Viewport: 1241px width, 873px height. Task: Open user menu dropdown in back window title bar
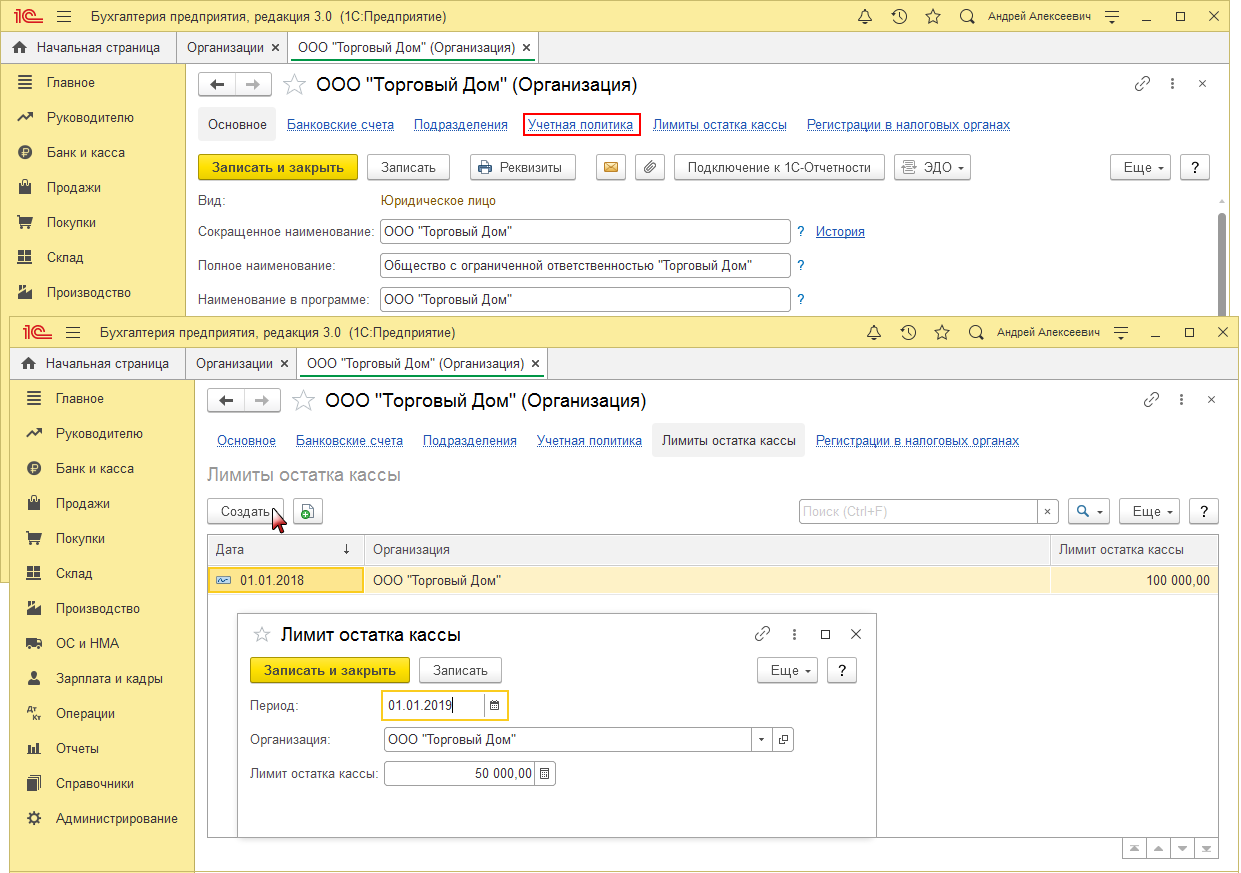coord(1111,17)
